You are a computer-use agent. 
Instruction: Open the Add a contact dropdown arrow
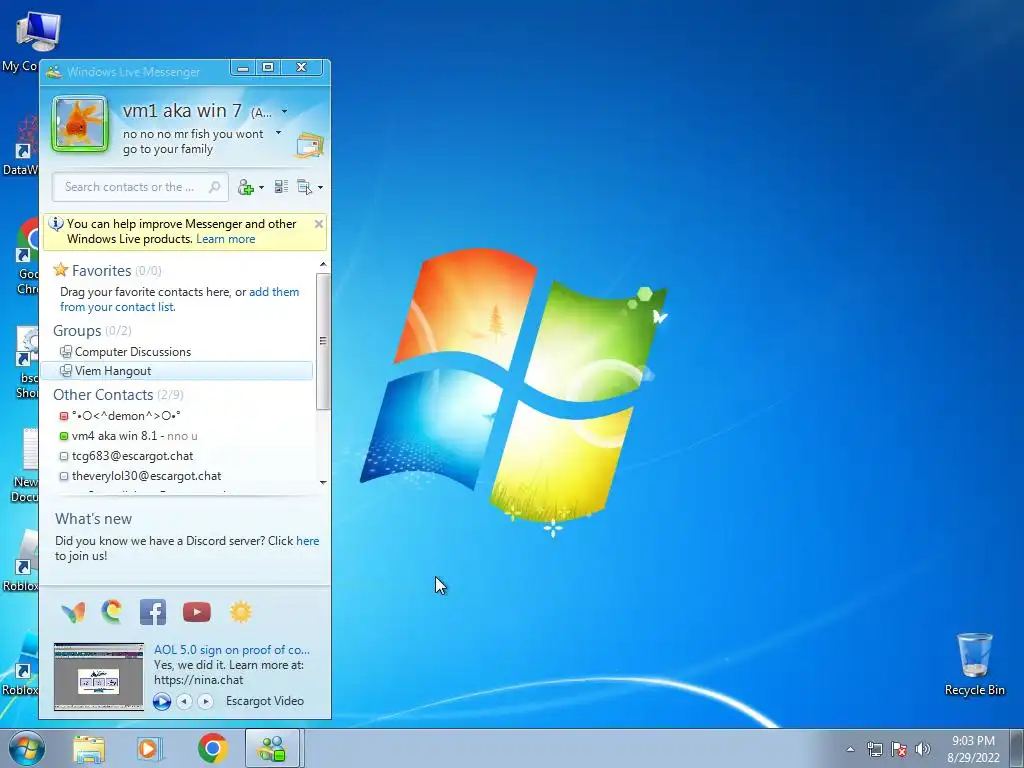pyautogui.click(x=261, y=188)
